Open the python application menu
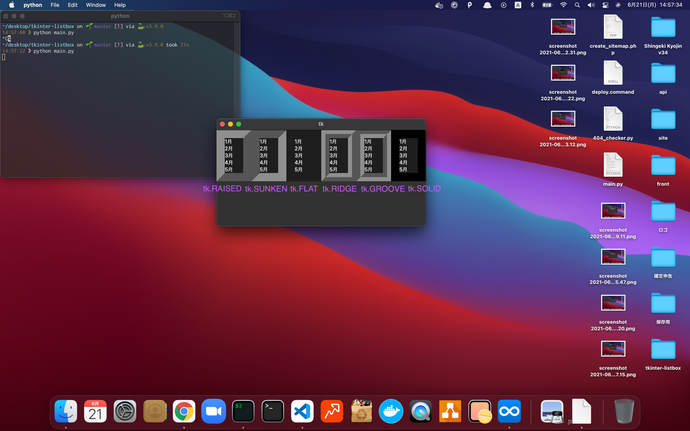The image size is (690, 431). tap(33, 5)
